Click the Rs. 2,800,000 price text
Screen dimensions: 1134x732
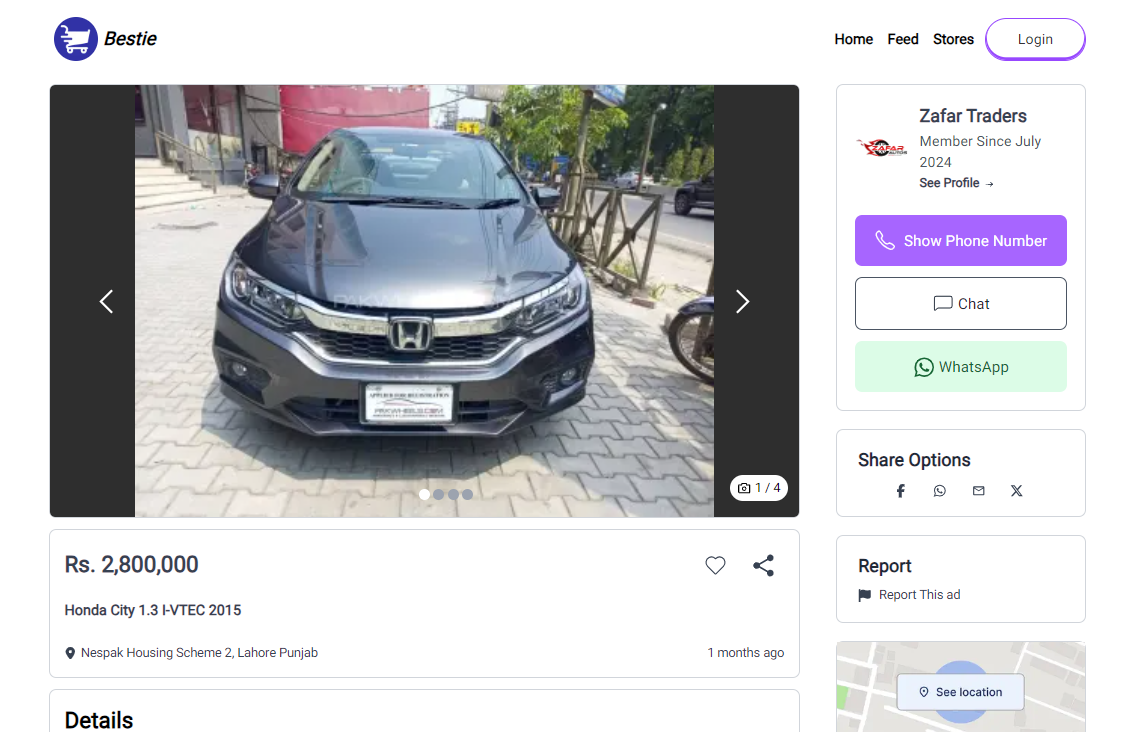click(x=132, y=564)
